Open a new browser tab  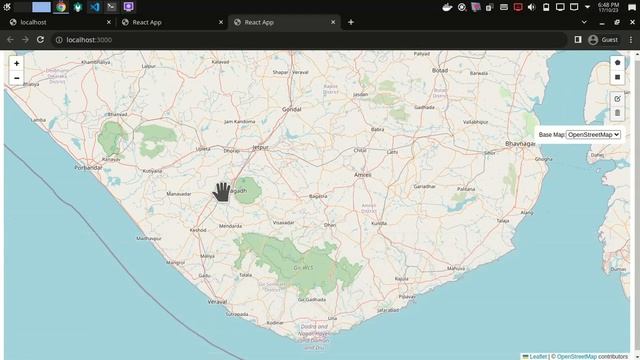point(351,22)
